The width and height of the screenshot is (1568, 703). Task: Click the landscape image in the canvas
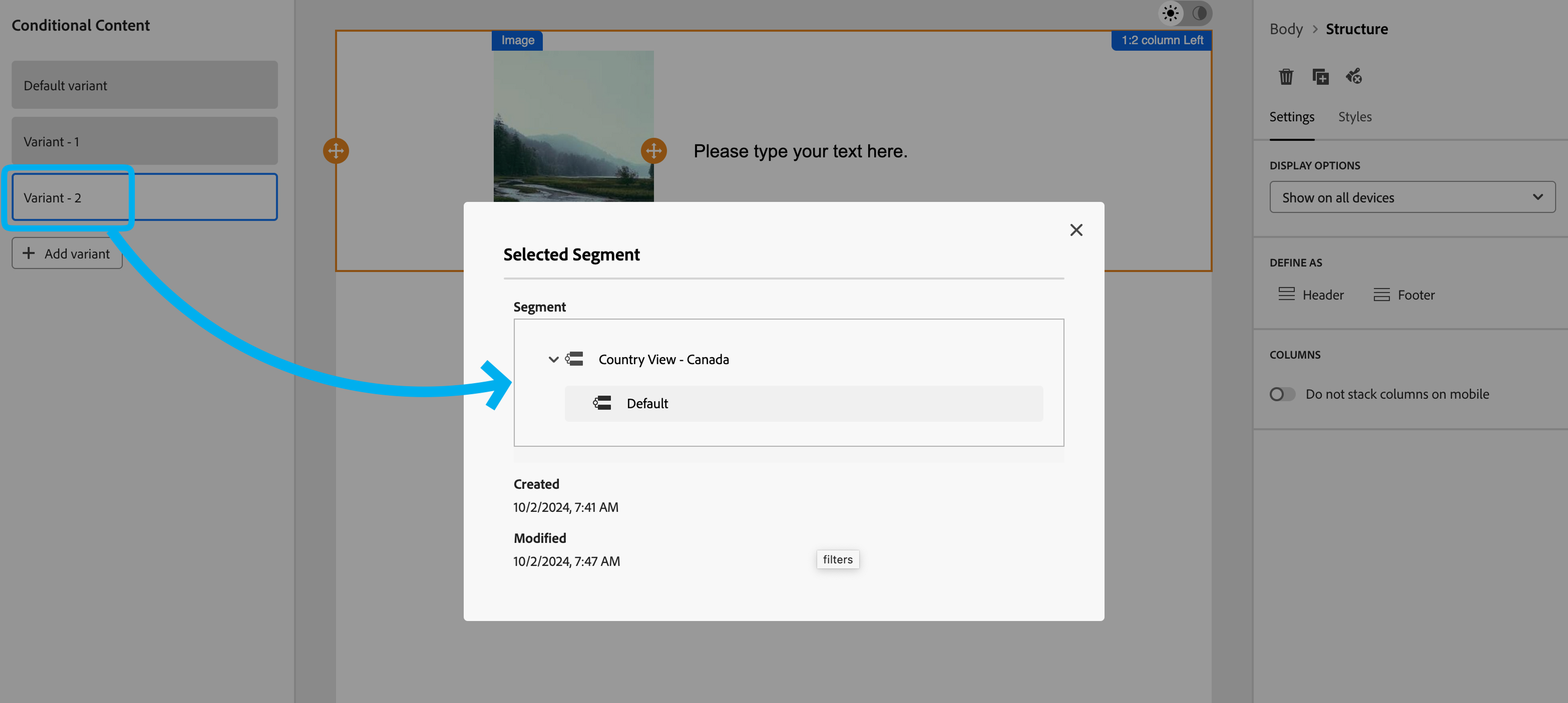click(573, 126)
